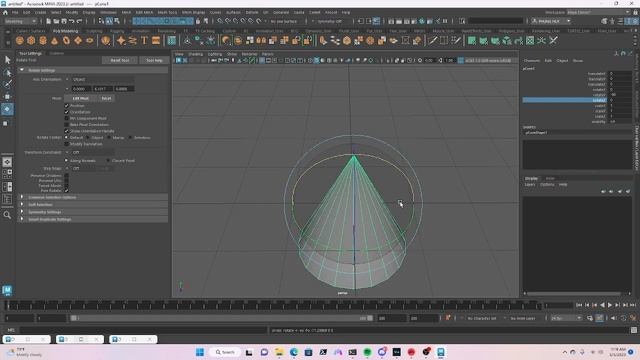Open the Axis Orientation dropdown
Viewport: 640px width, 360px height.
pyautogui.click(x=103, y=79)
